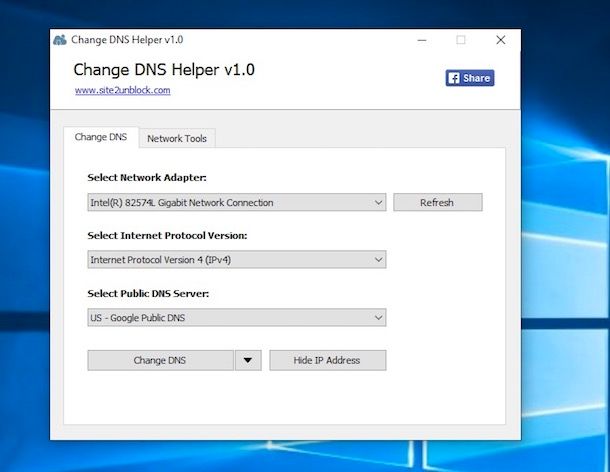Image resolution: width=610 pixels, height=472 pixels.
Task: Open the Select Network Adapter dropdown
Action: point(237,202)
